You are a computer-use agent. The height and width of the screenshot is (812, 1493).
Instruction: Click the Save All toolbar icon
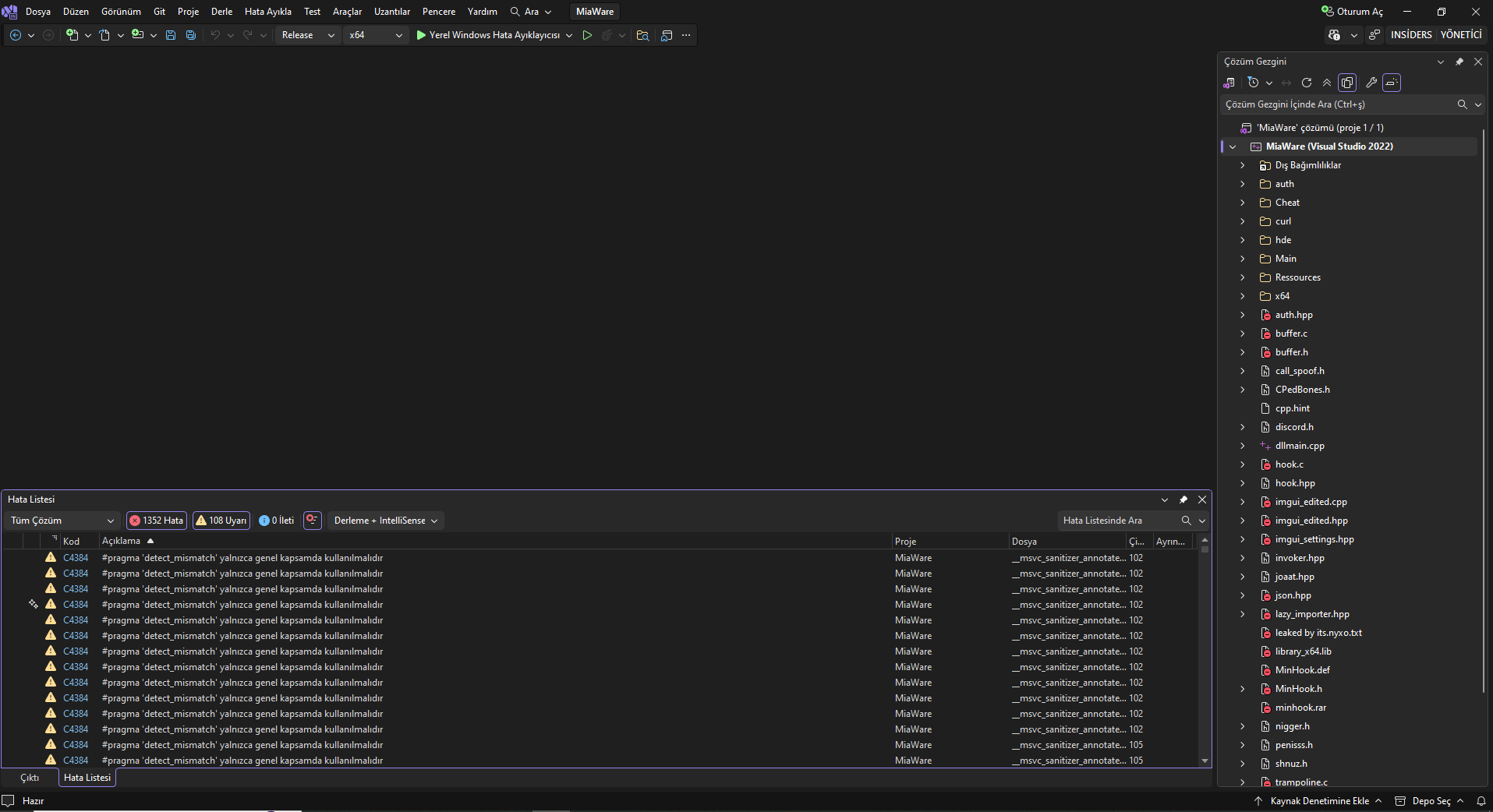(191, 35)
